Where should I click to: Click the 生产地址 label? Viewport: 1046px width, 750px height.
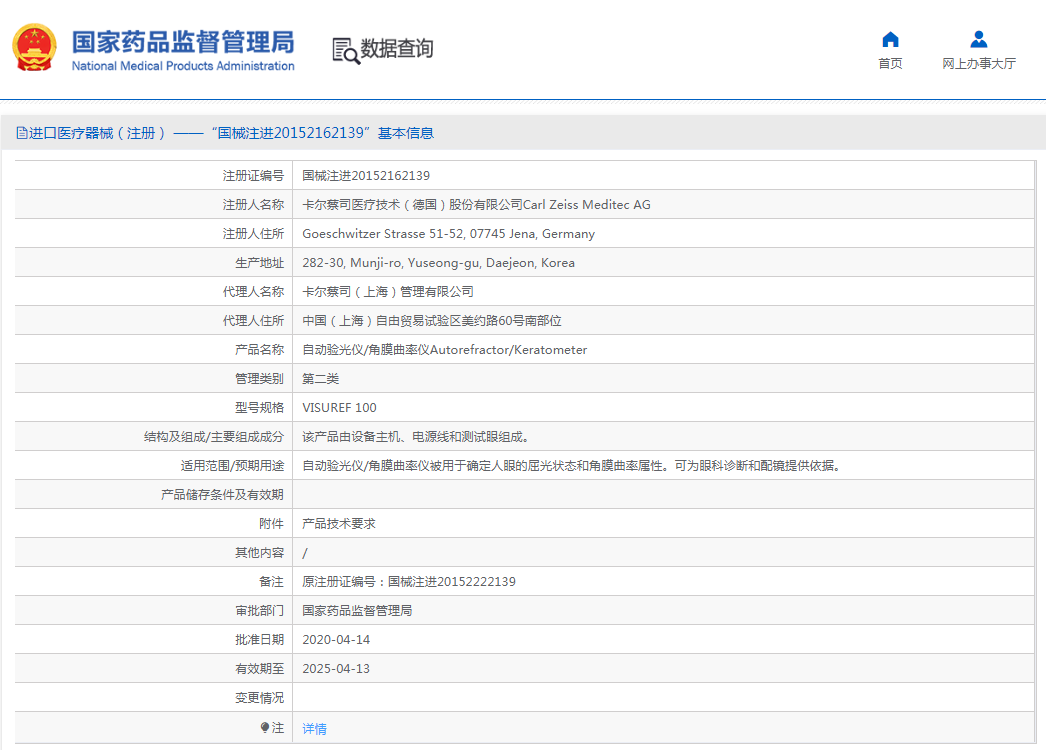[x=259, y=263]
